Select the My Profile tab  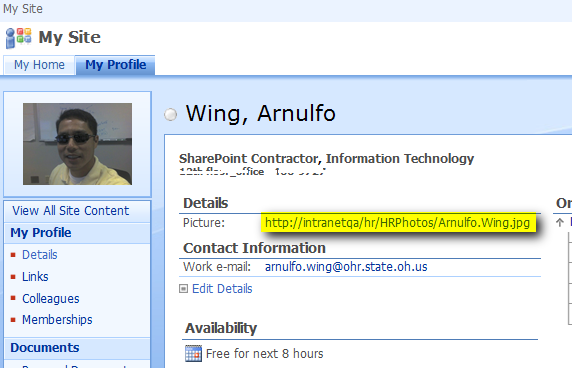pos(116,65)
